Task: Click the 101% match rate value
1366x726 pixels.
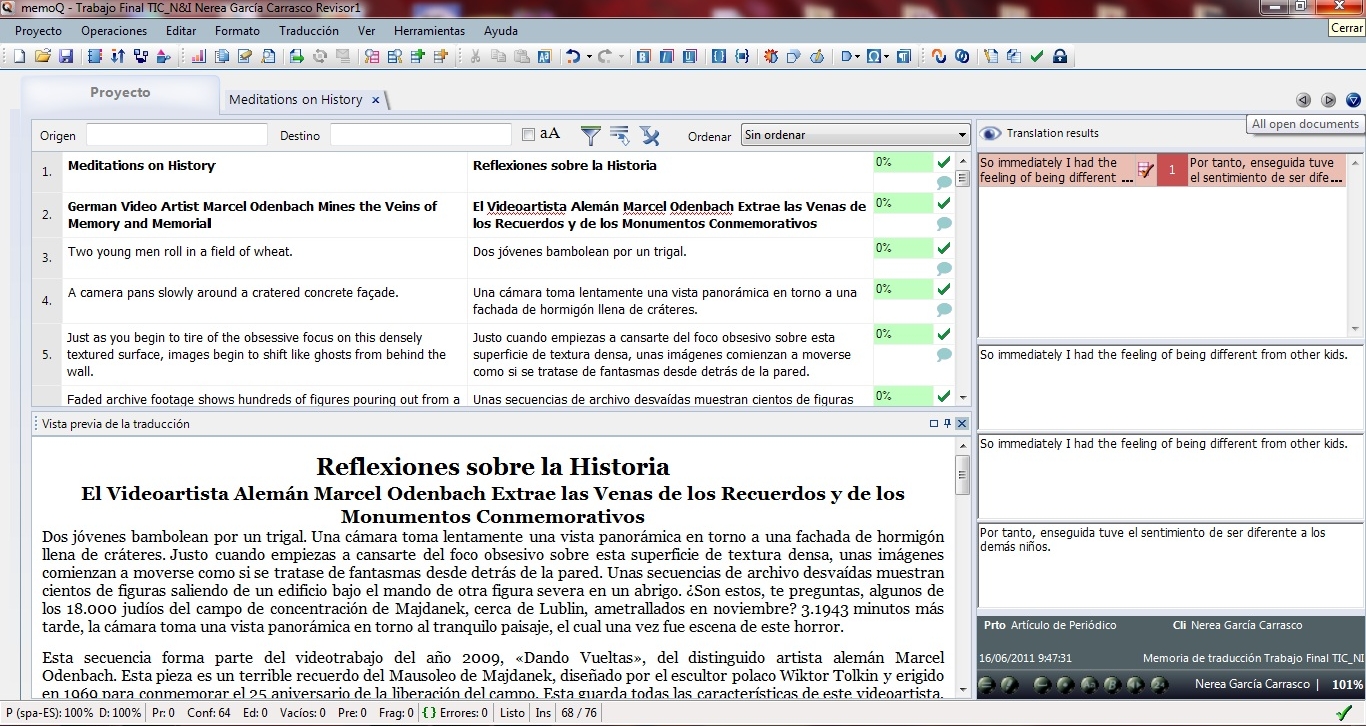Action: coord(1347,685)
